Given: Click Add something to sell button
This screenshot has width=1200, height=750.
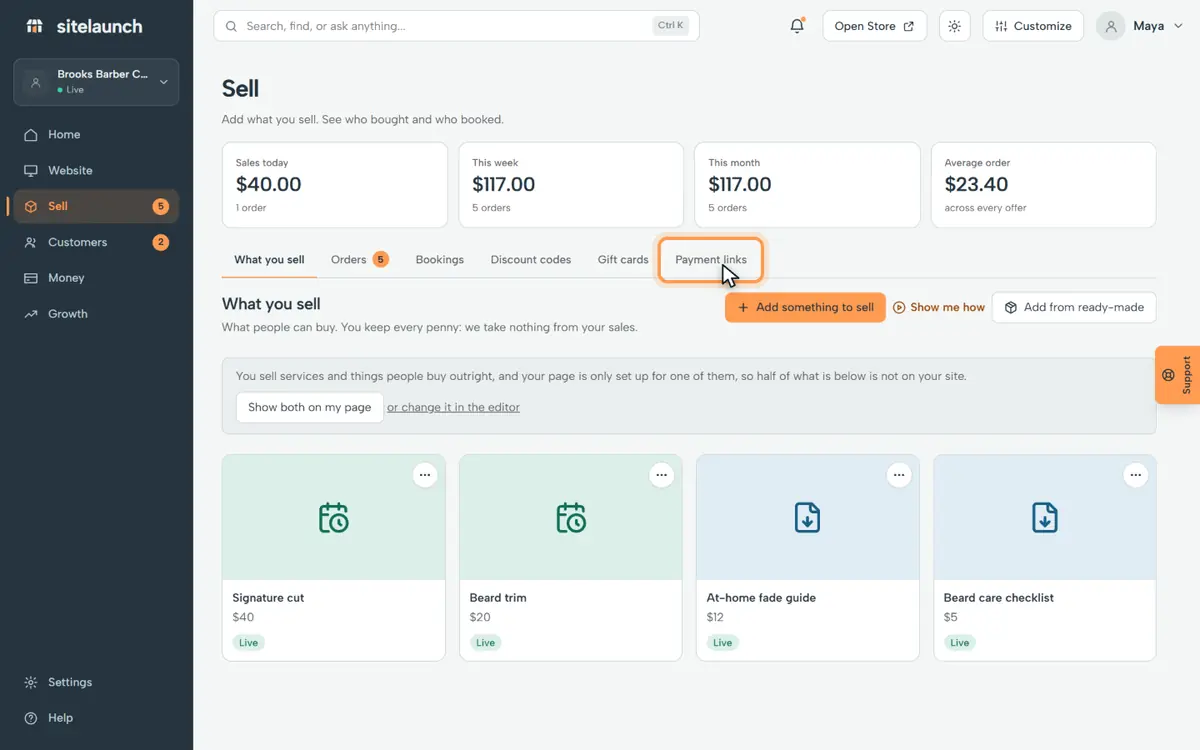Looking at the screenshot, I should pos(805,307).
